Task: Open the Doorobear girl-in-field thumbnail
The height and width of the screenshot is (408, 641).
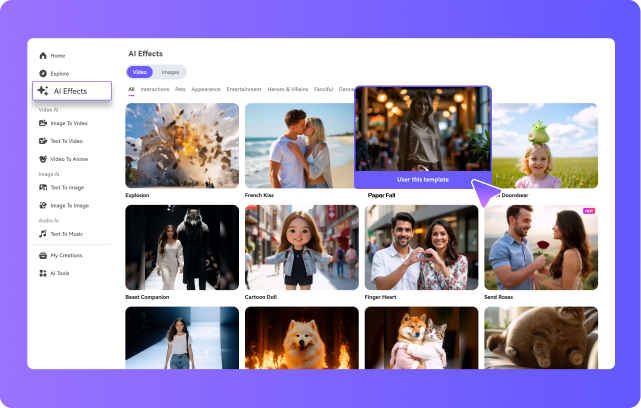Action: (545, 146)
